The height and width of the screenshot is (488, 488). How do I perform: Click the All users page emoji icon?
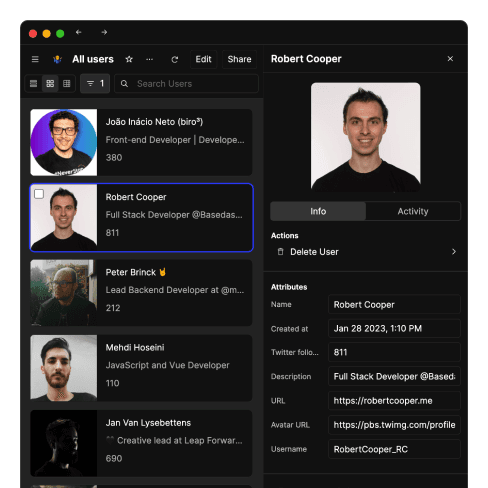(57, 59)
